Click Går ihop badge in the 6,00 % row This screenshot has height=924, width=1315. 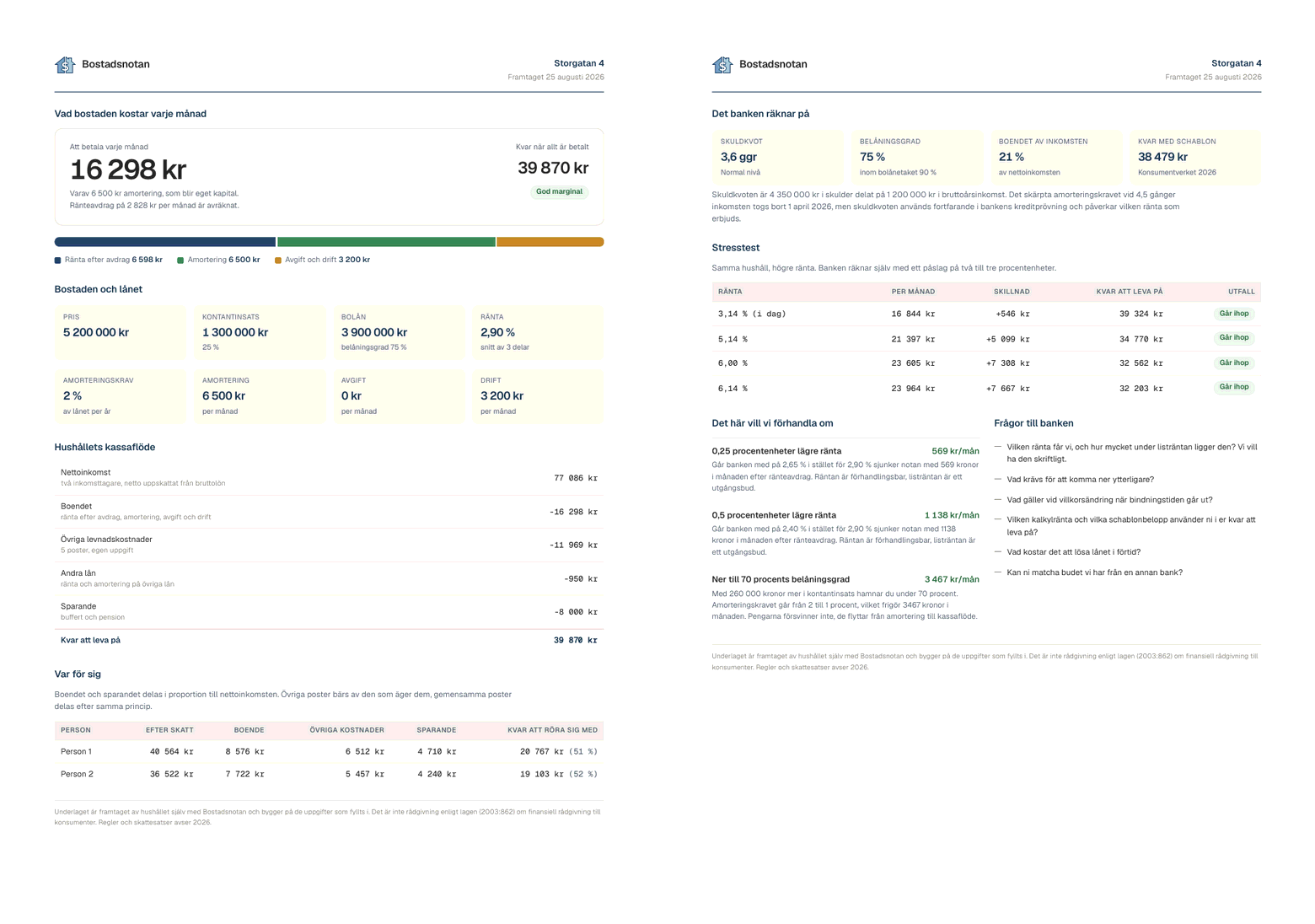[1234, 363]
